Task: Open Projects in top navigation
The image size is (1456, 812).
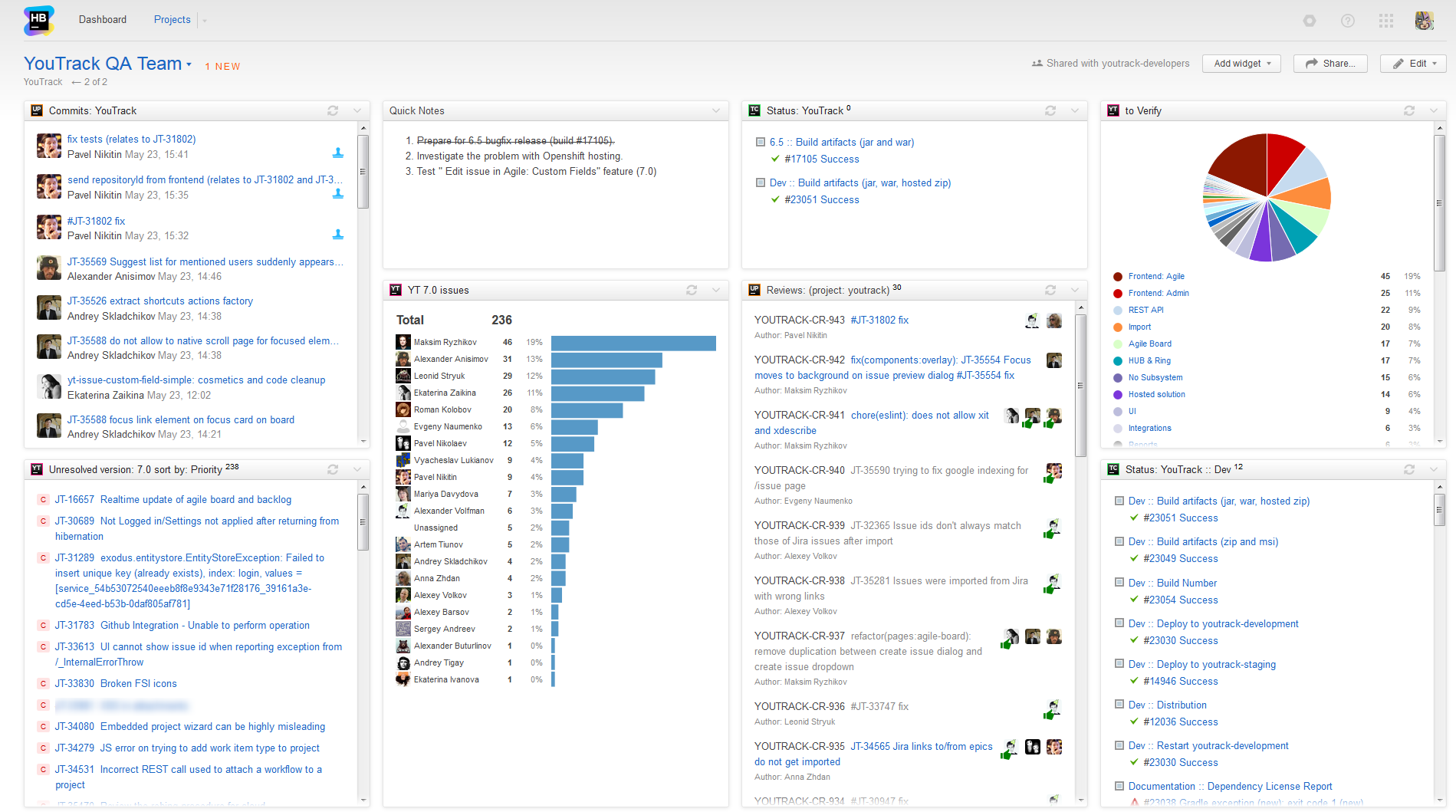Action: click(x=172, y=19)
